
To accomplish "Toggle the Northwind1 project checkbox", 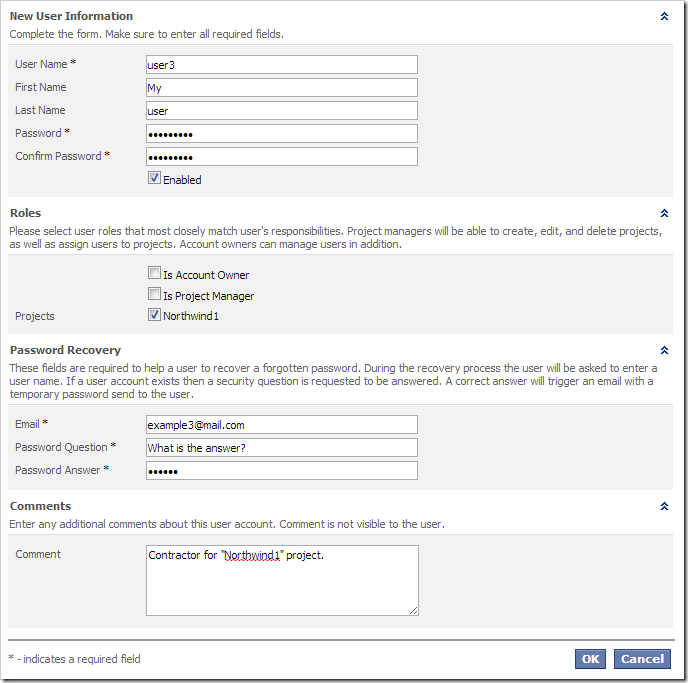I will [x=154, y=316].
